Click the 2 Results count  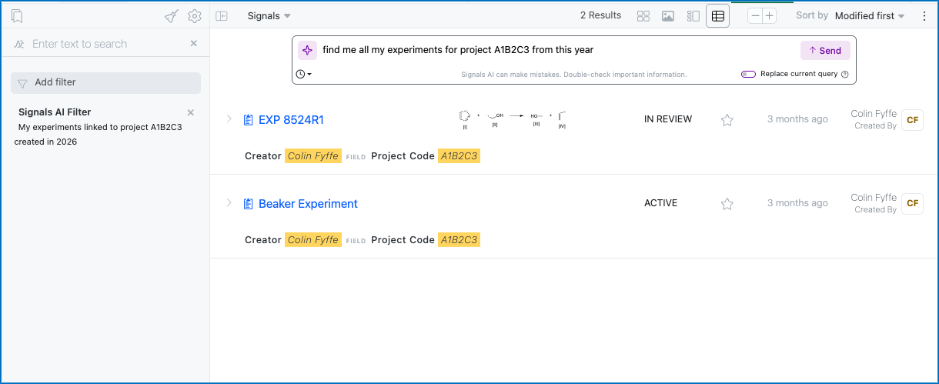click(600, 16)
